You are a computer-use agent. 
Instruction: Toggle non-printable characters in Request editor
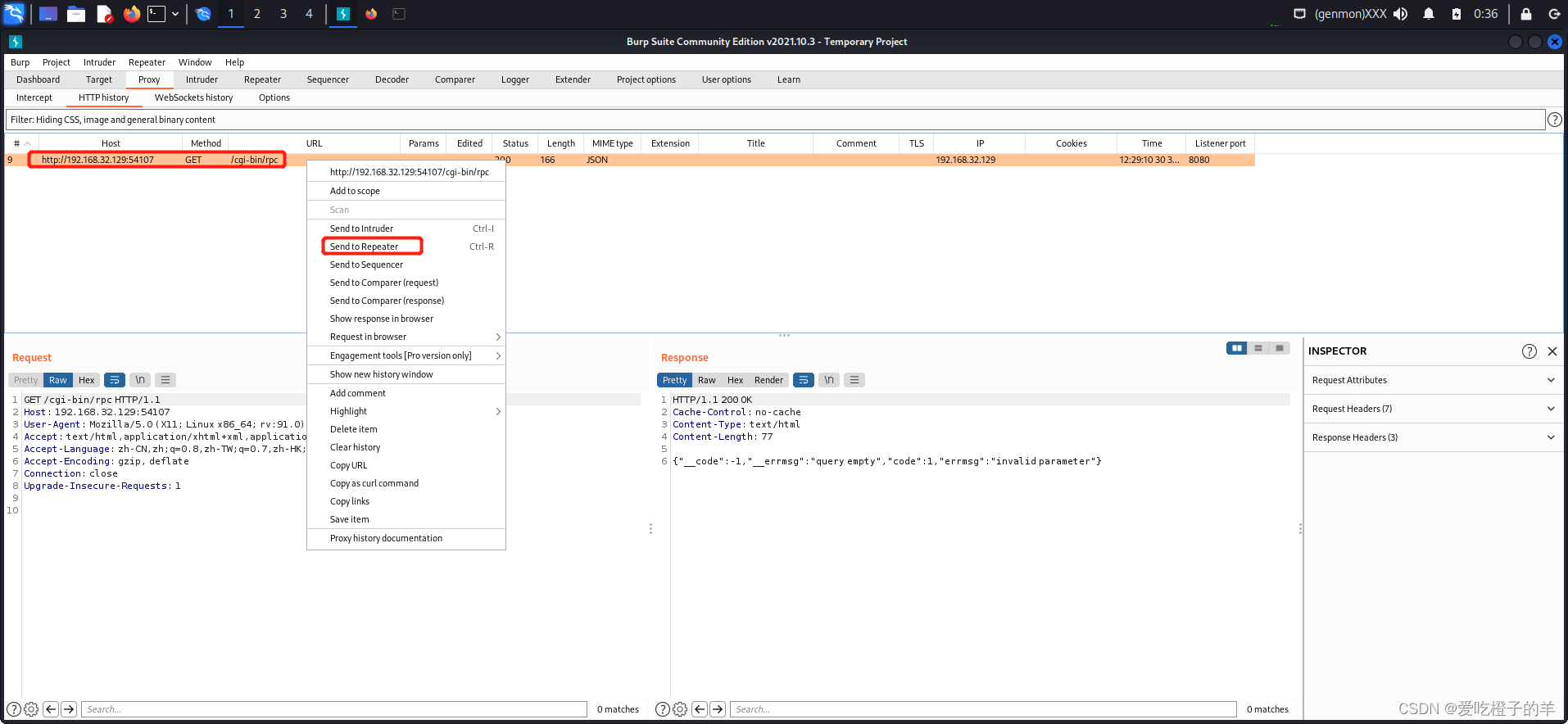140,380
